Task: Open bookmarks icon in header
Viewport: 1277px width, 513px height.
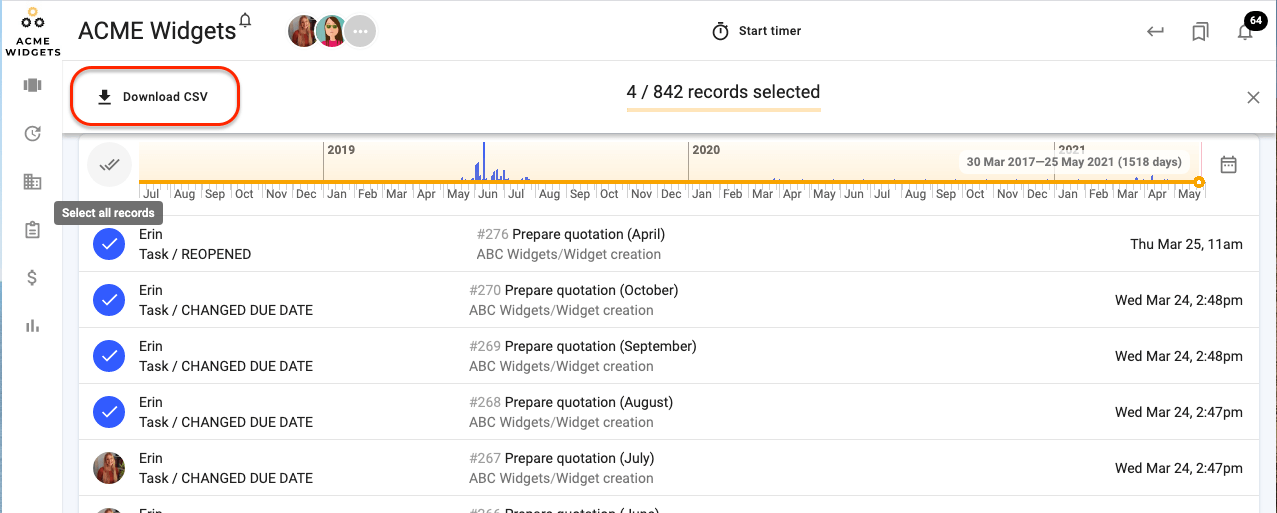Action: (x=1200, y=32)
